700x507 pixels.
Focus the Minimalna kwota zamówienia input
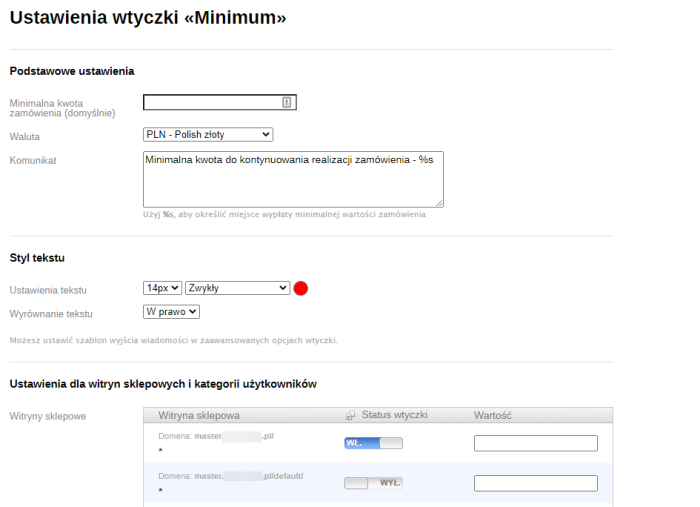click(x=212, y=102)
